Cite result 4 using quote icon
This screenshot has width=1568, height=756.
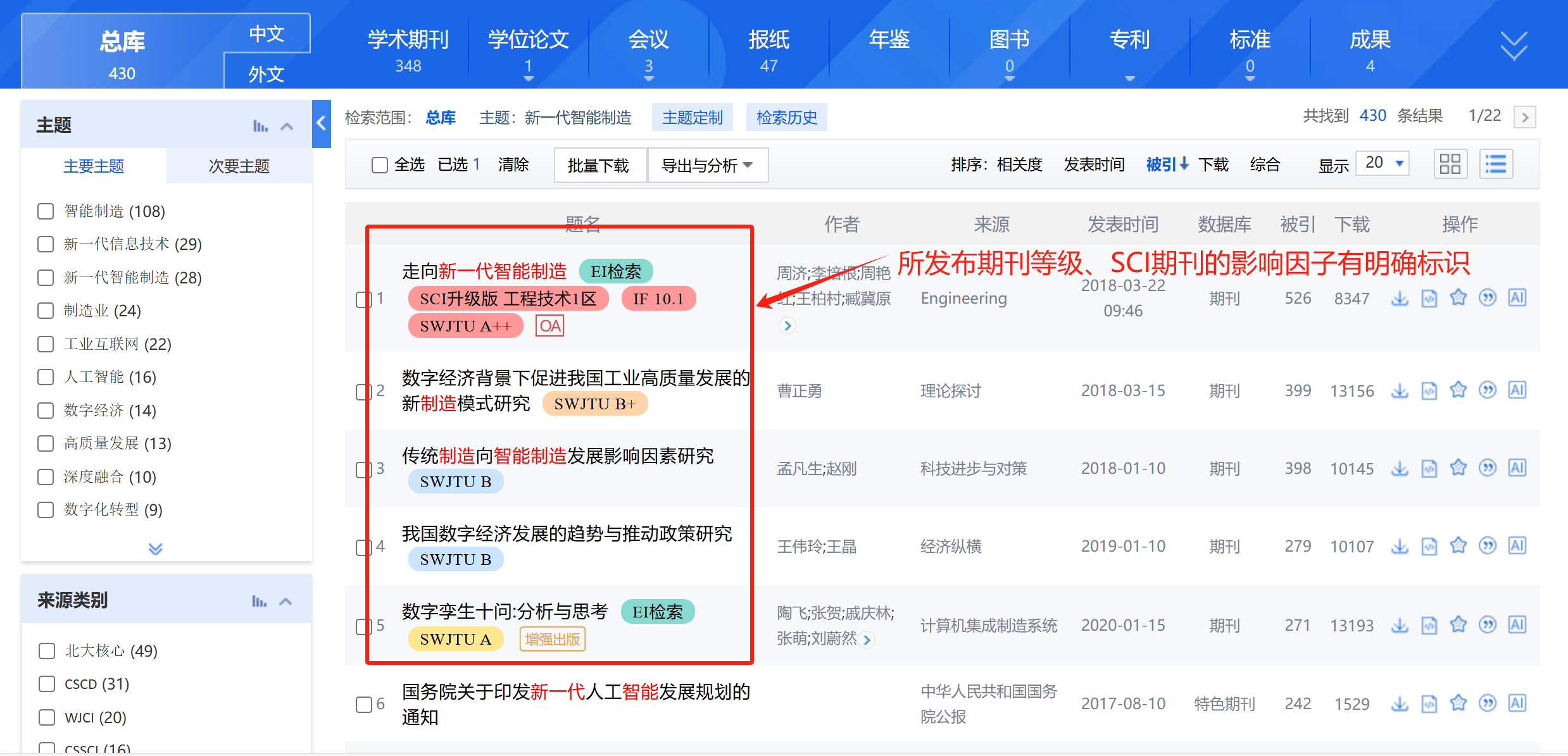[x=1488, y=545]
